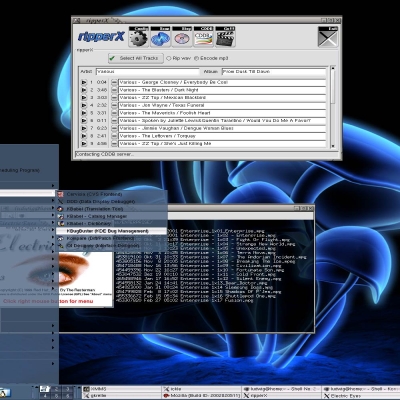Click the Kompare eye icon in submenu
This screenshot has width=400, height=400.
[60, 238]
